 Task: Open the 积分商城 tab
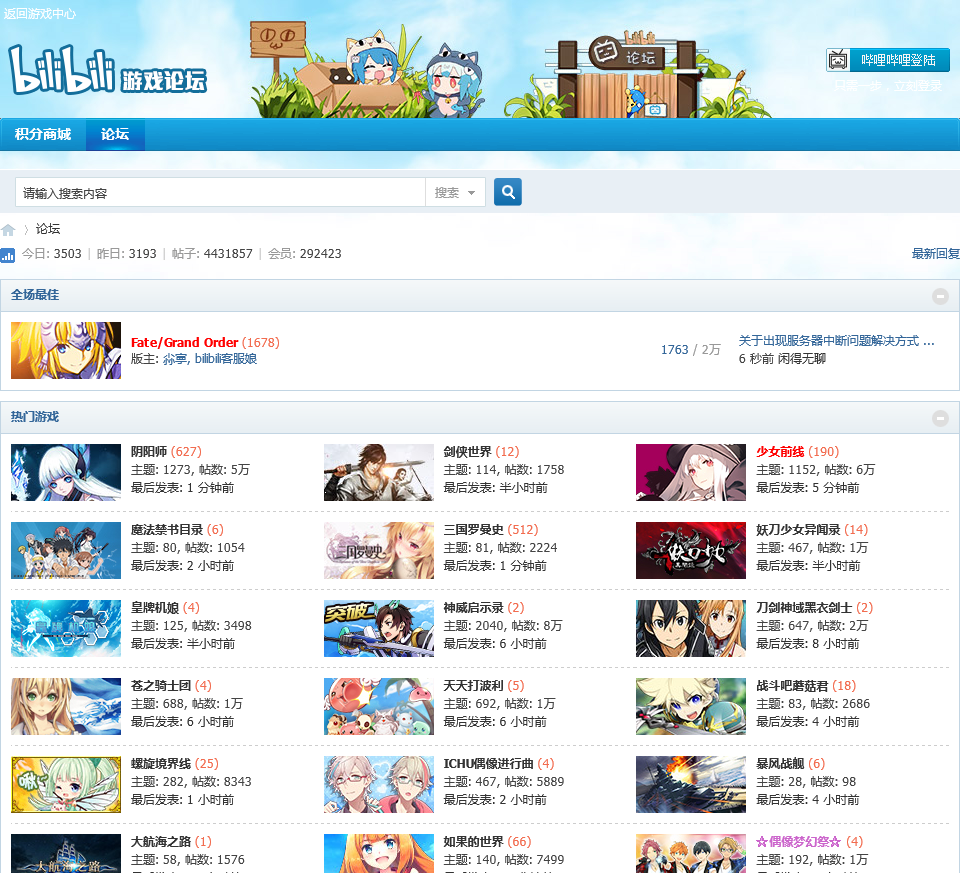(x=43, y=134)
